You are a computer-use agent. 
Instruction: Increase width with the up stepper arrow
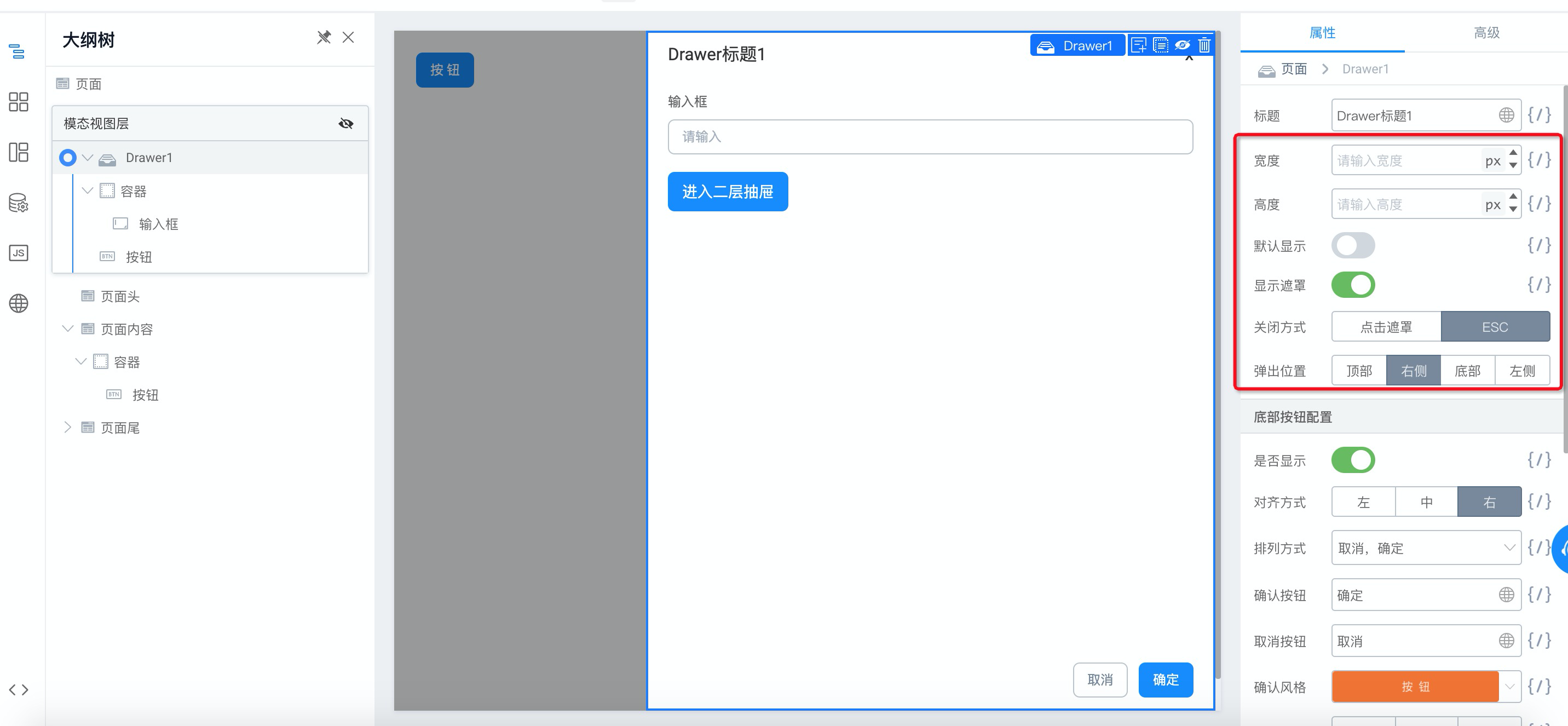pos(1513,153)
